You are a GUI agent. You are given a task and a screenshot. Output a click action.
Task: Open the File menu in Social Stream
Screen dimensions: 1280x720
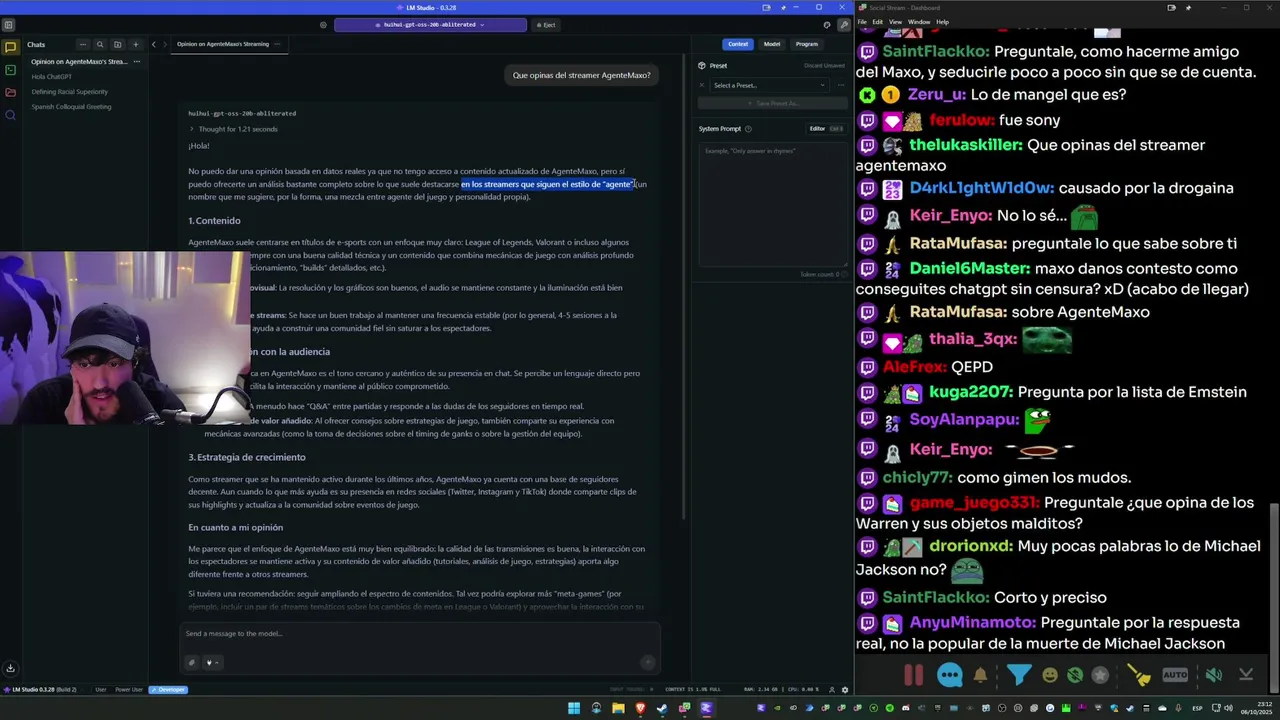(x=862, y=21)
